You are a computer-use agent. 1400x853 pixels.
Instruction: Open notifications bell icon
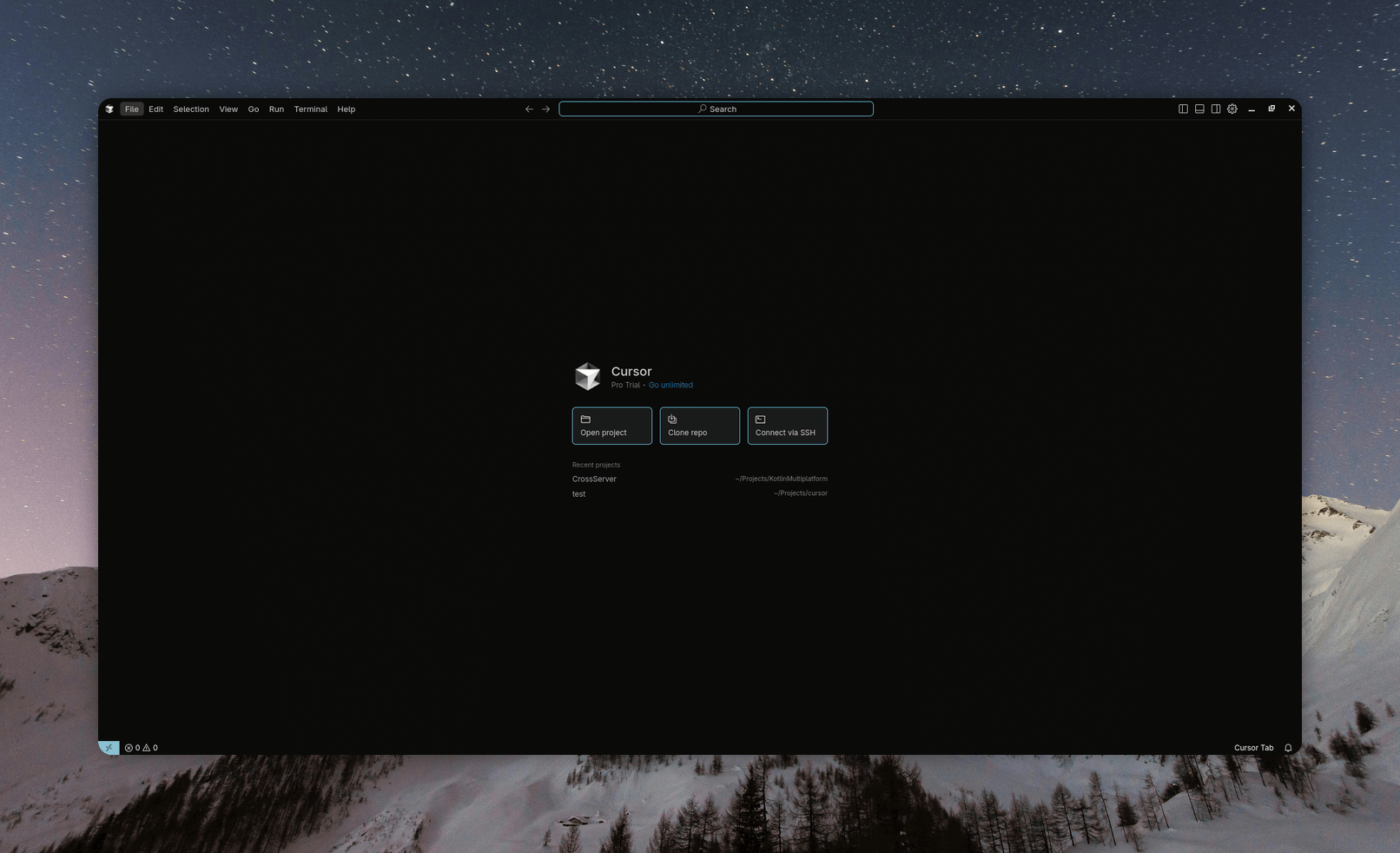click(1288, 748)
